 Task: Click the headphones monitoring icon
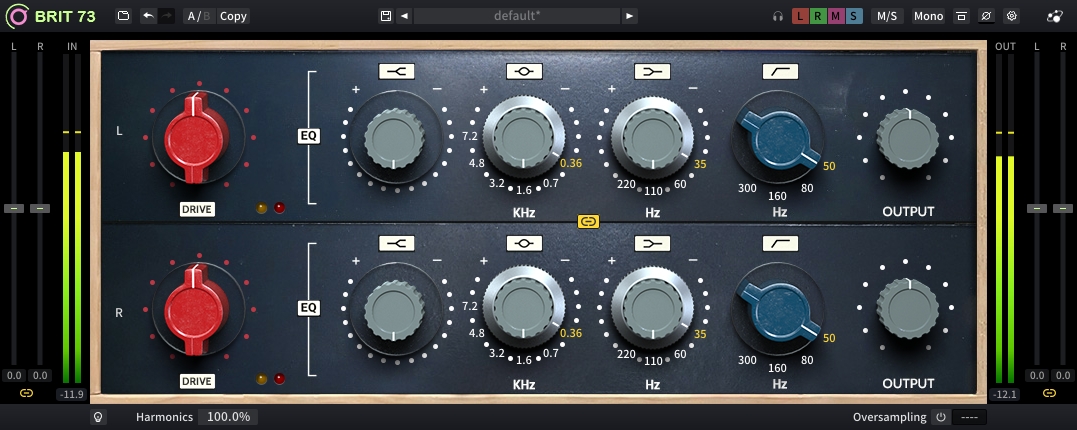778,16
